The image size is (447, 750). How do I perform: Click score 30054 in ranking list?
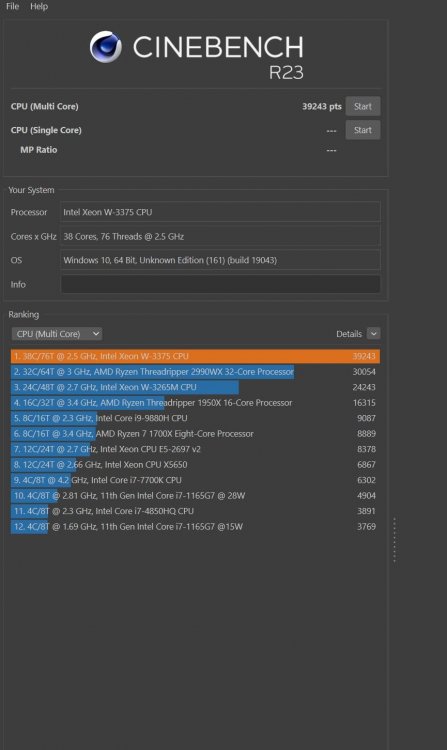pyautogui.click(x=364, y=372)
